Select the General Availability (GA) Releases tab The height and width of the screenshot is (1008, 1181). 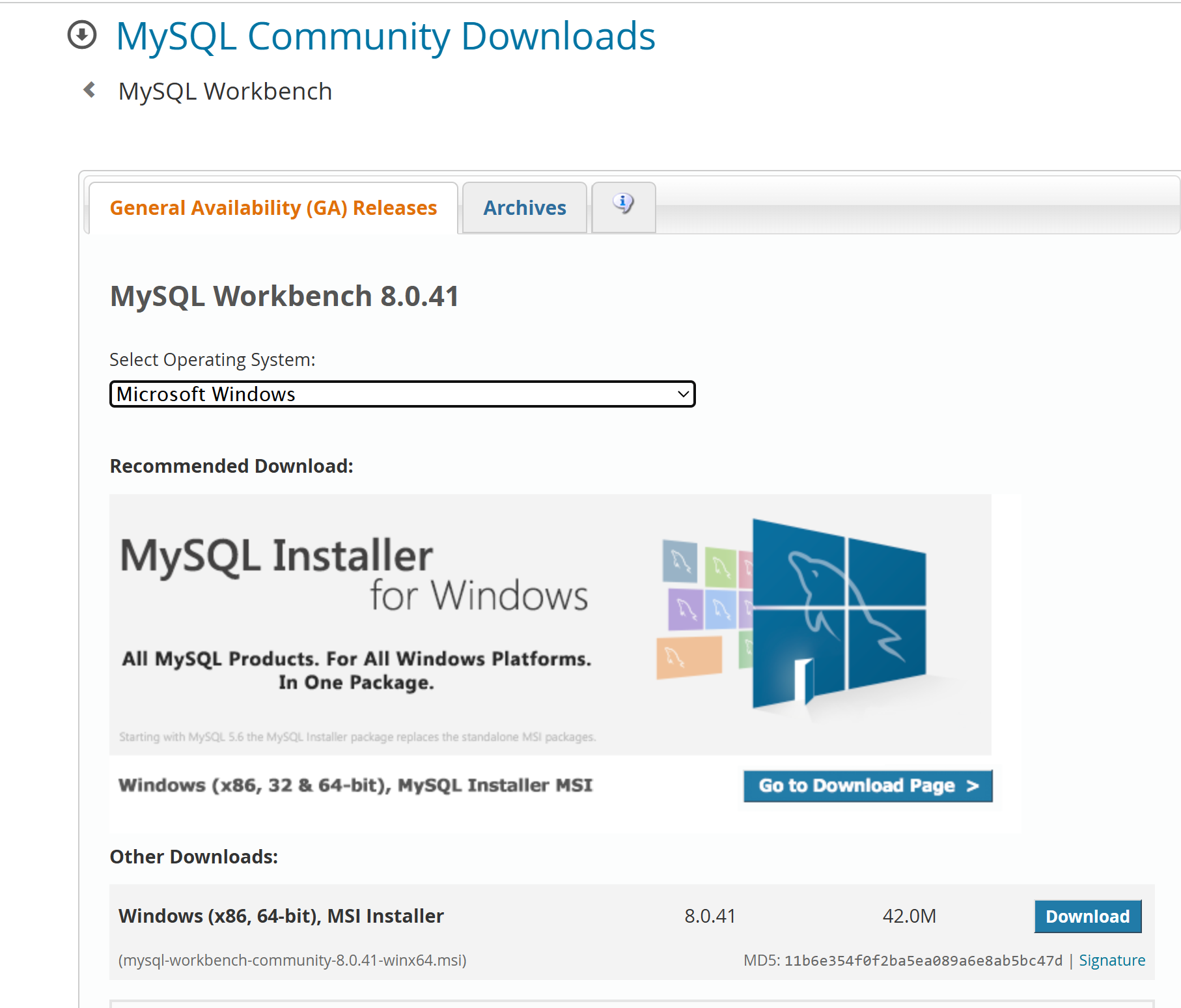coord(273,208)
